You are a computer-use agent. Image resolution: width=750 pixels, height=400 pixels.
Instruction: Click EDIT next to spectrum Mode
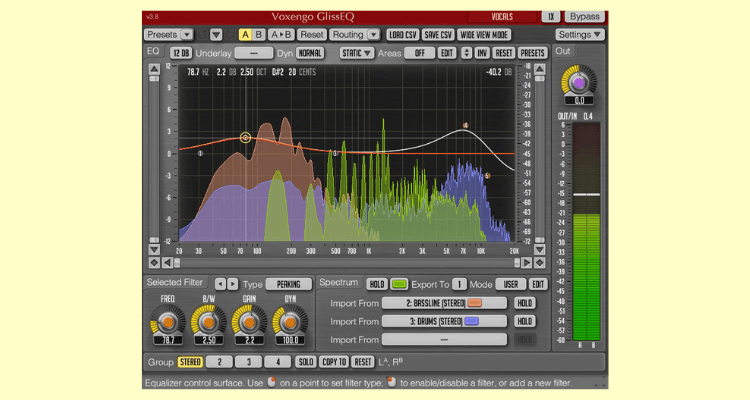coord(538,284)
